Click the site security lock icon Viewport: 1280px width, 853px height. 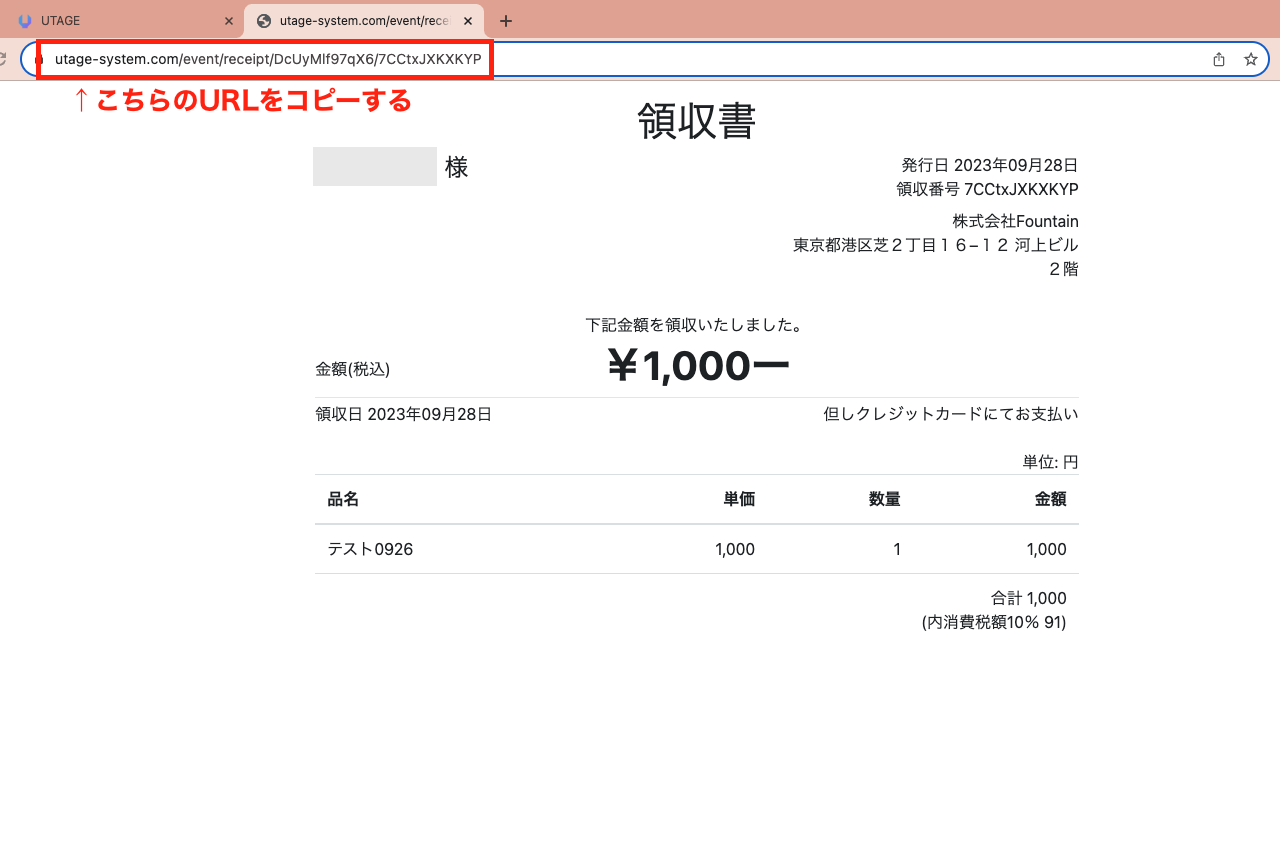(x=40, y=60)
